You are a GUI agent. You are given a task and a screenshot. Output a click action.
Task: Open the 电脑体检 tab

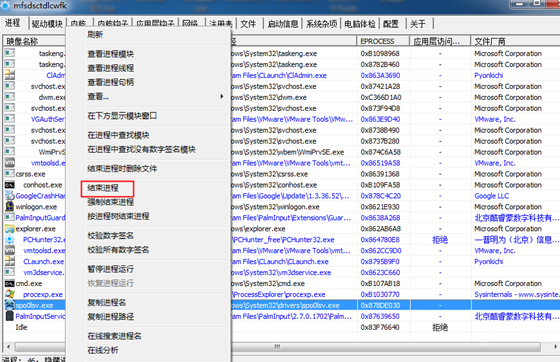click(x=360, y=24)
